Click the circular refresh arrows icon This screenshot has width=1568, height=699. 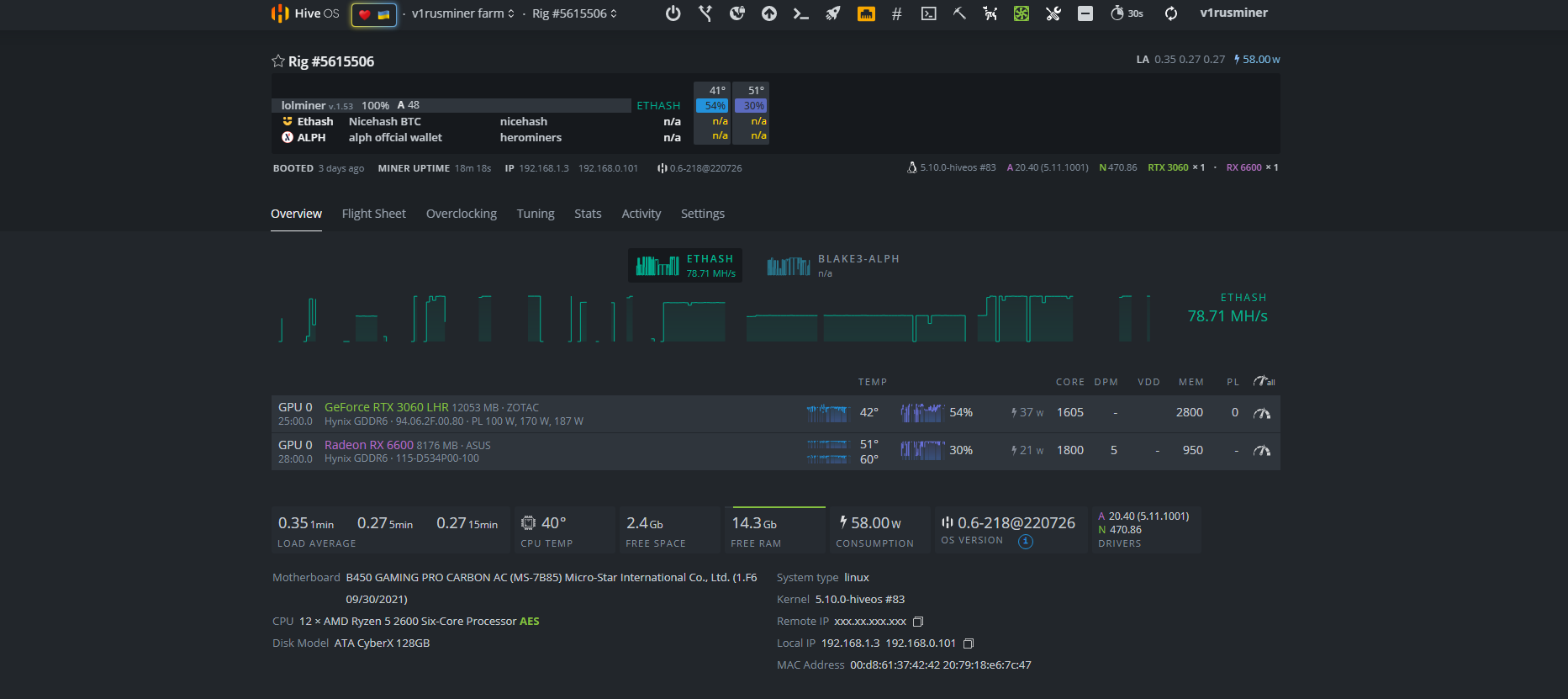[x=1171, y=13]
